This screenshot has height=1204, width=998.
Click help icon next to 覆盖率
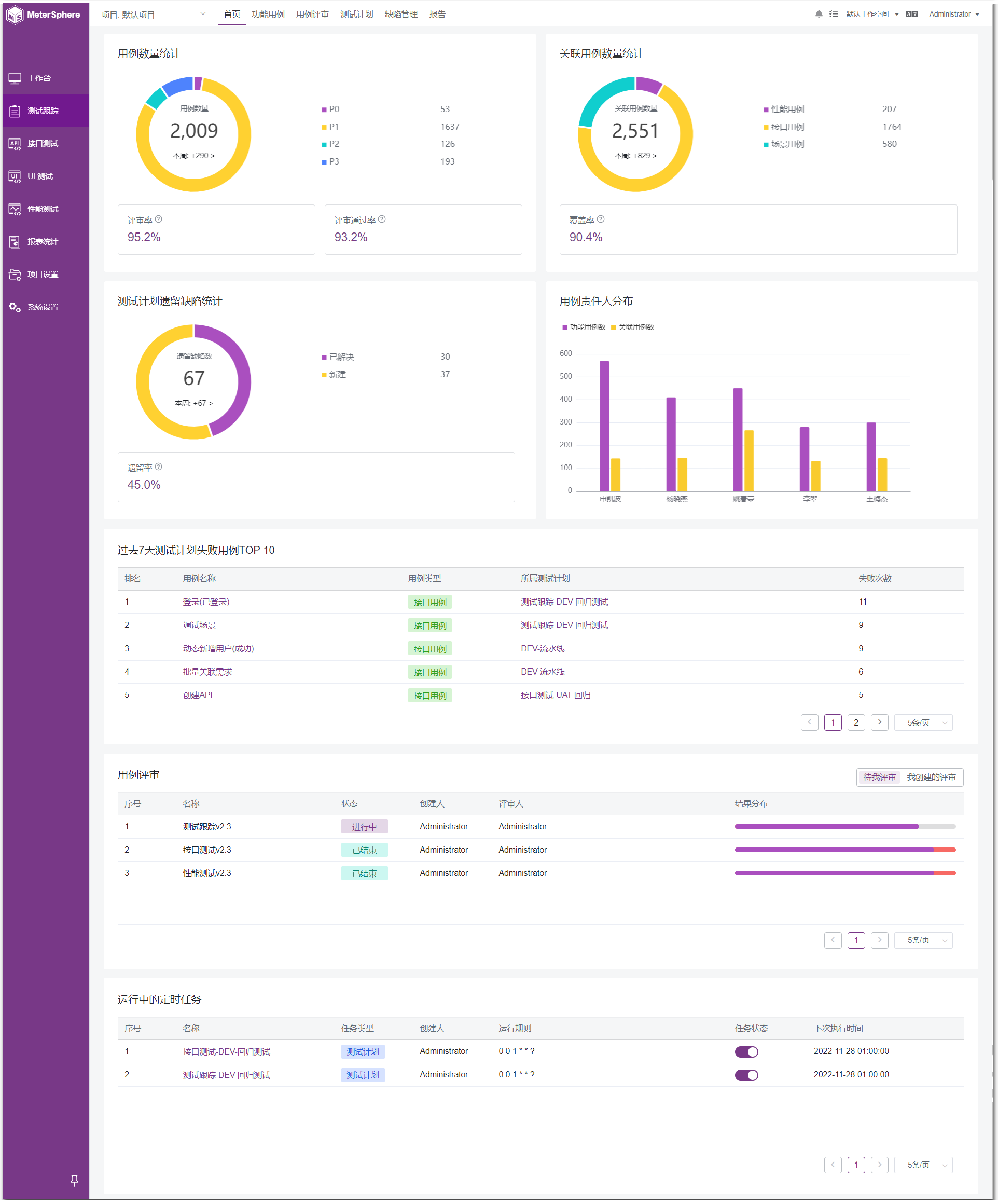[601, 219]
